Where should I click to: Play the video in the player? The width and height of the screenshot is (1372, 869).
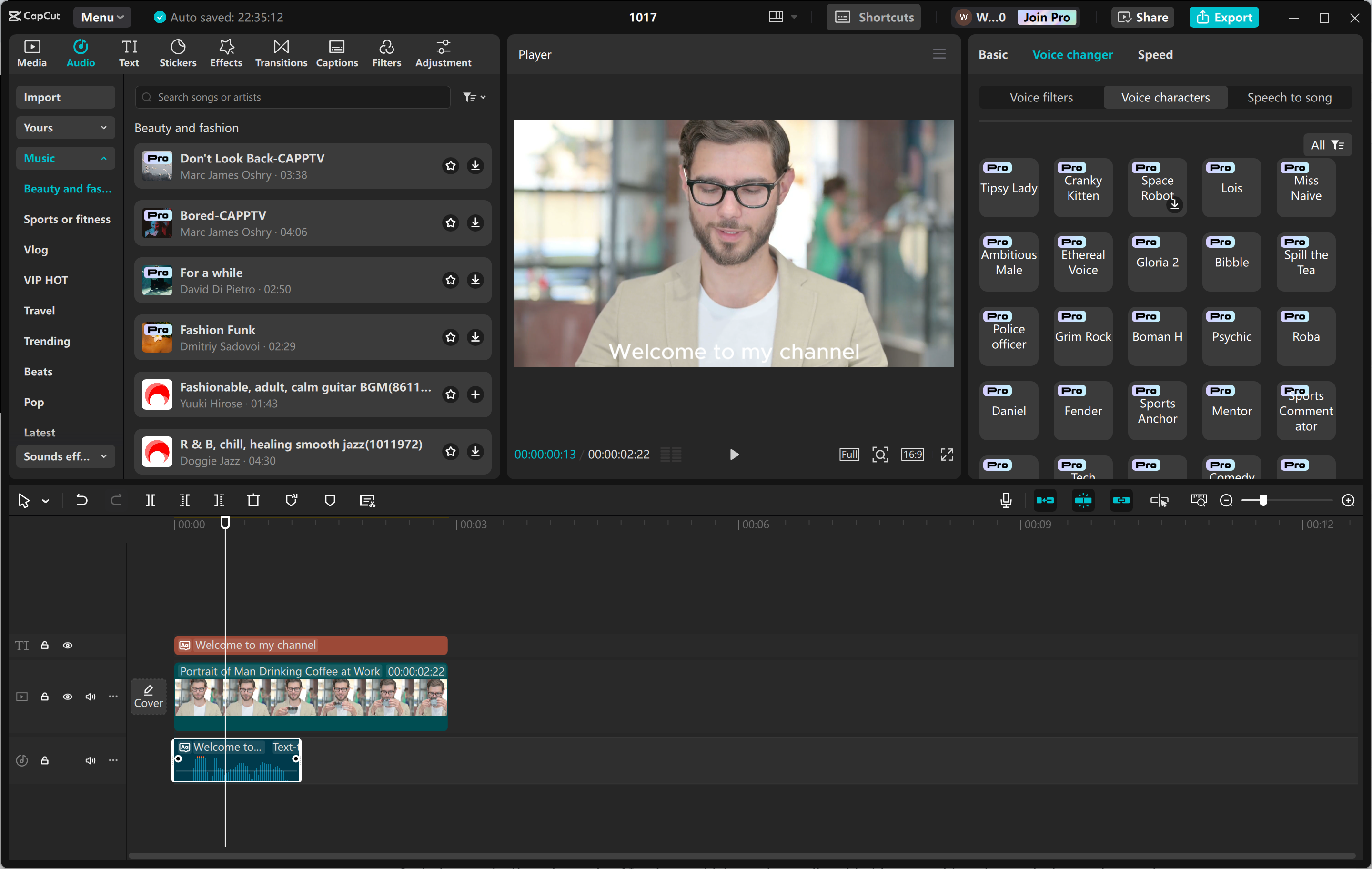734,454
